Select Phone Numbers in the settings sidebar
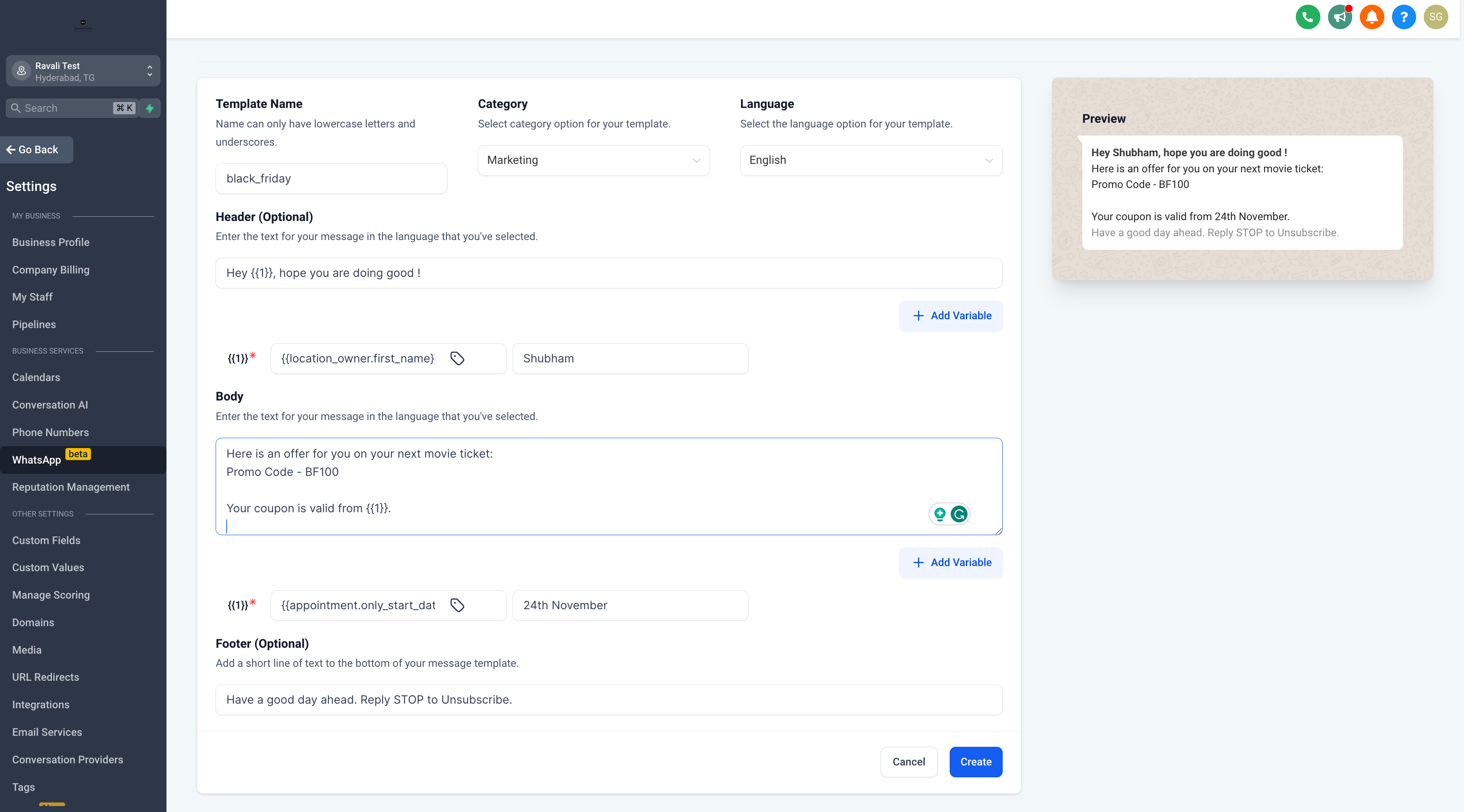This screenshot has width=1464, height=812. coord(50,432)
